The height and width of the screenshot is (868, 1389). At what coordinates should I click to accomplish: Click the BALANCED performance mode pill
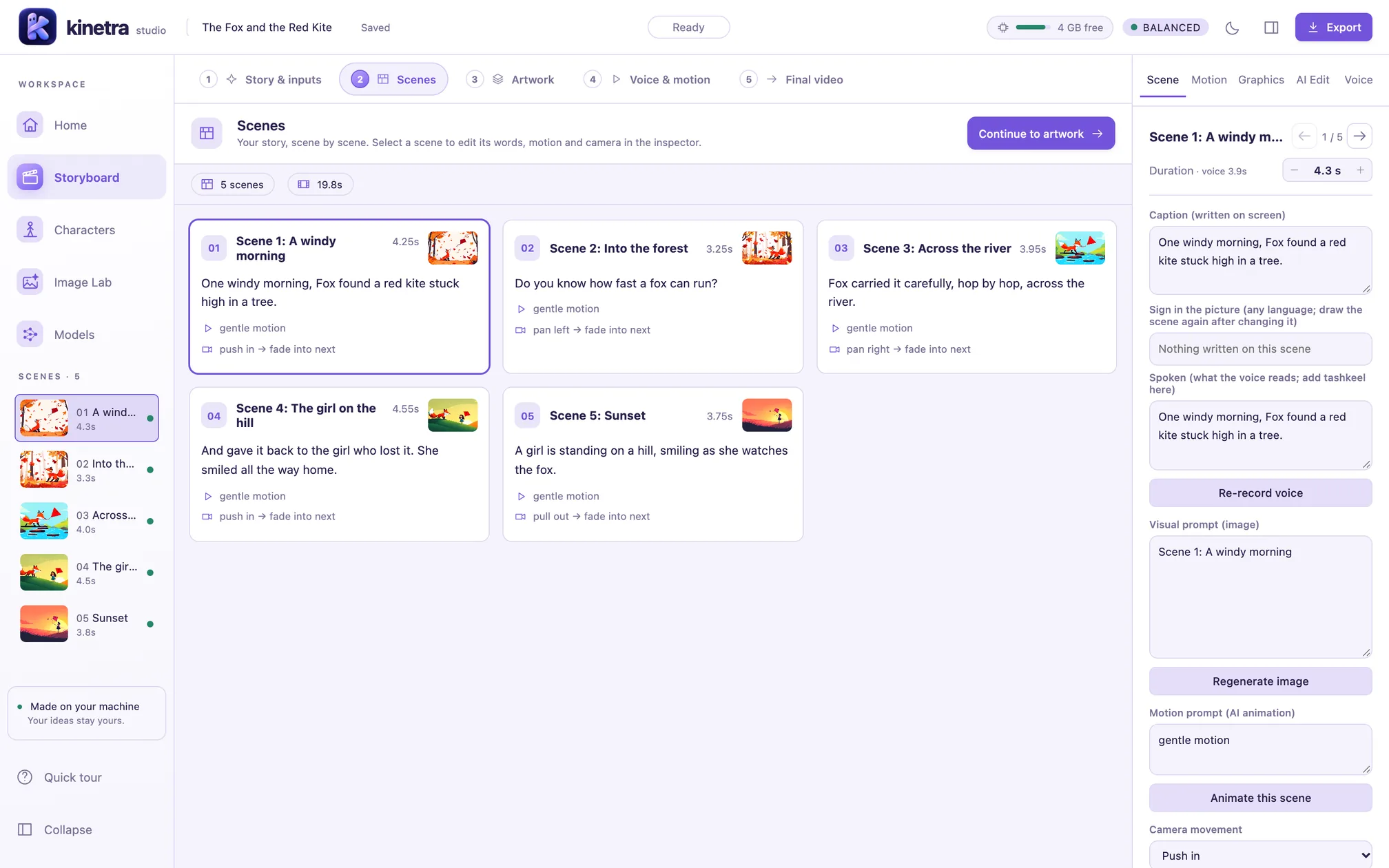point(1166,28)
